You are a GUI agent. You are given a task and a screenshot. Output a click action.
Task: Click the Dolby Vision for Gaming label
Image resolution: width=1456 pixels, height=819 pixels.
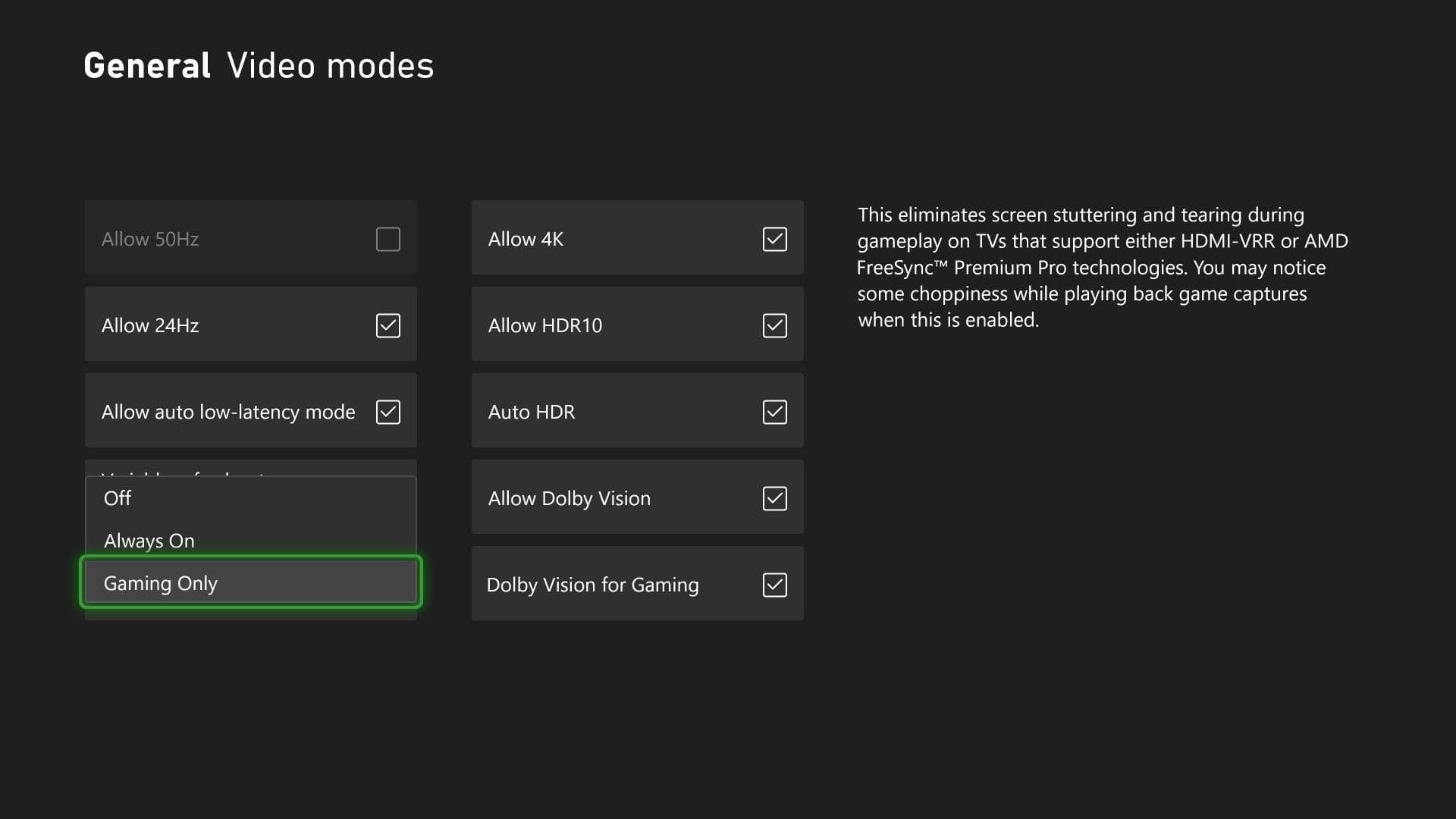pos(592,585)
